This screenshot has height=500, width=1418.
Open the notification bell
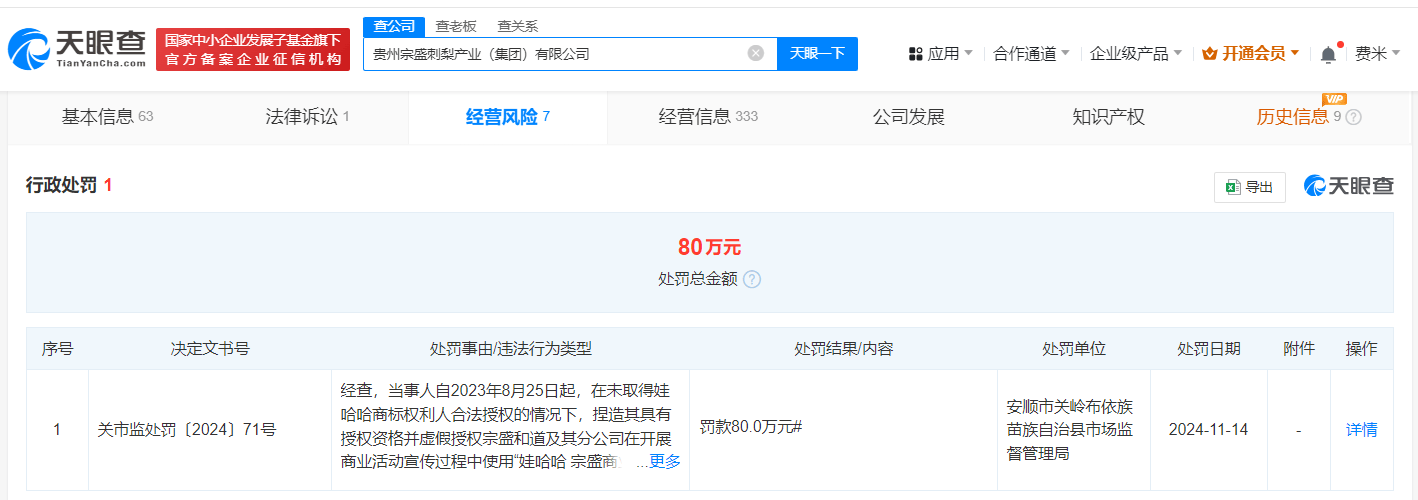1328,54
